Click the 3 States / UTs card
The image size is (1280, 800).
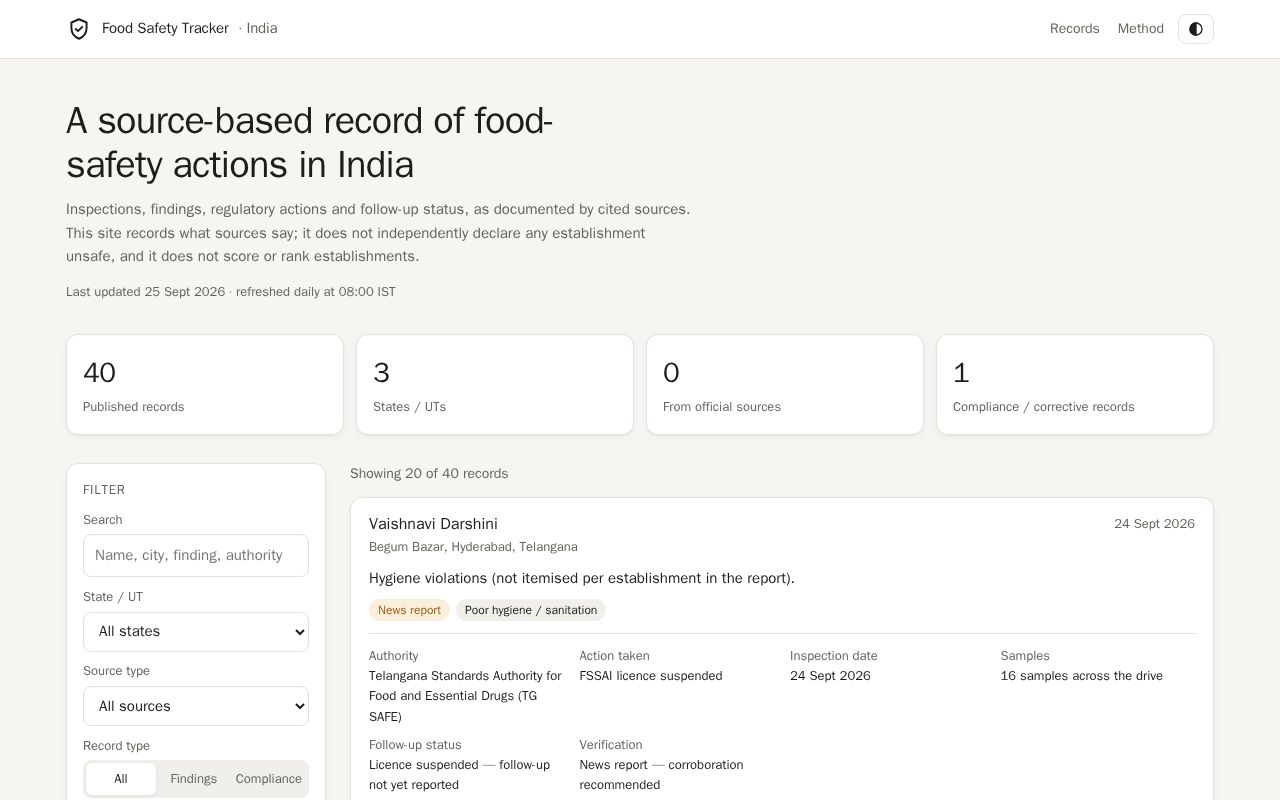495,385
